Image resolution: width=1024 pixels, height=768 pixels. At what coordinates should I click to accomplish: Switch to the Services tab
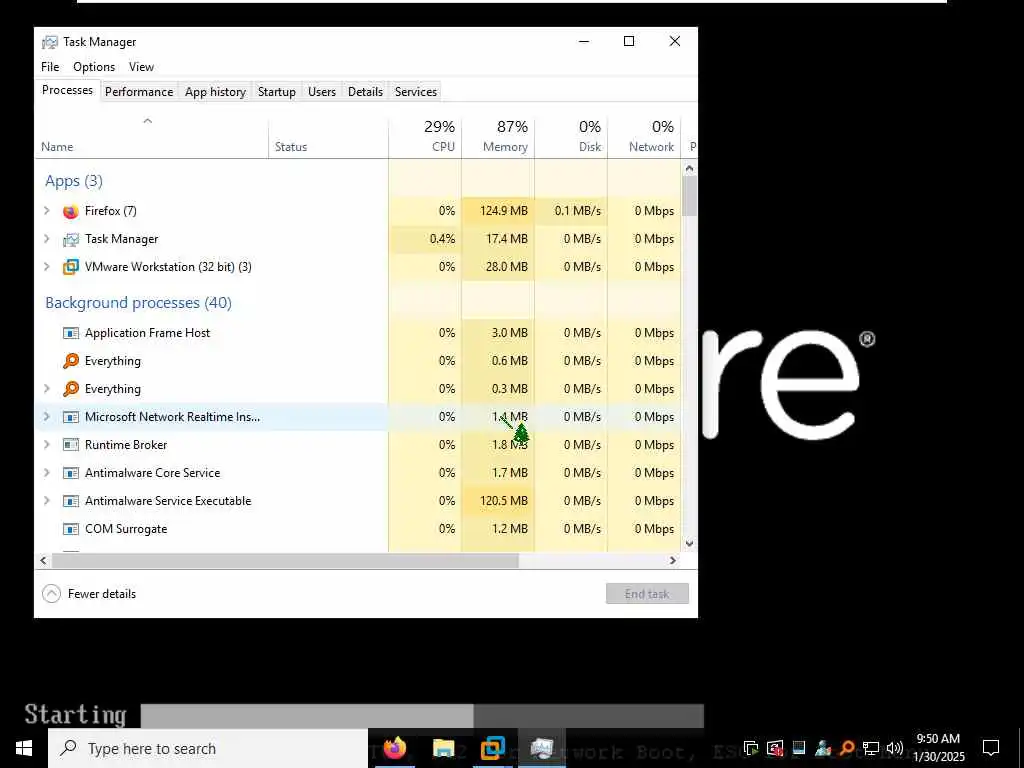click(416, 91)
